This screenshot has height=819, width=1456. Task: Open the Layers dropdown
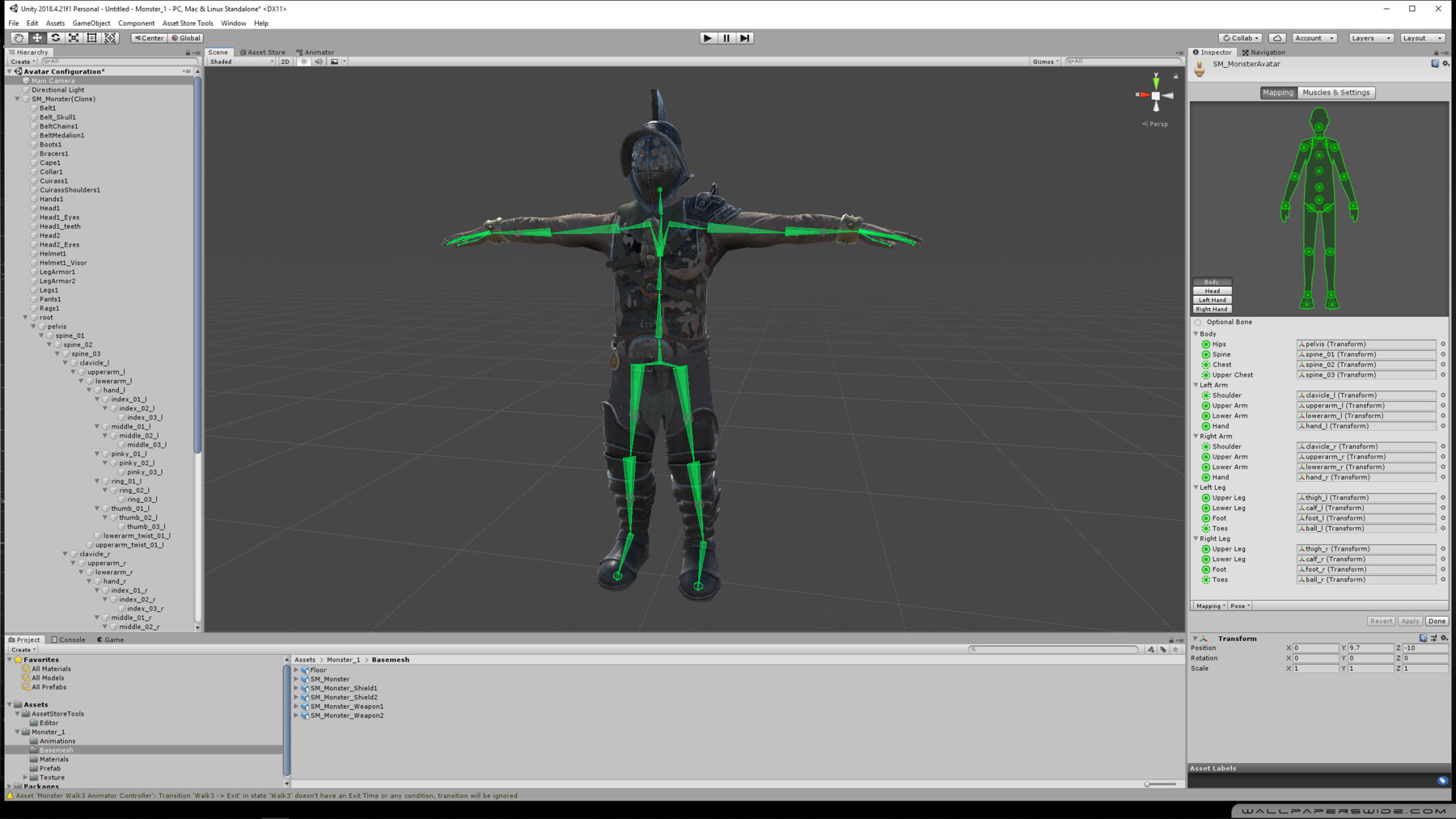click(1370, 38)
